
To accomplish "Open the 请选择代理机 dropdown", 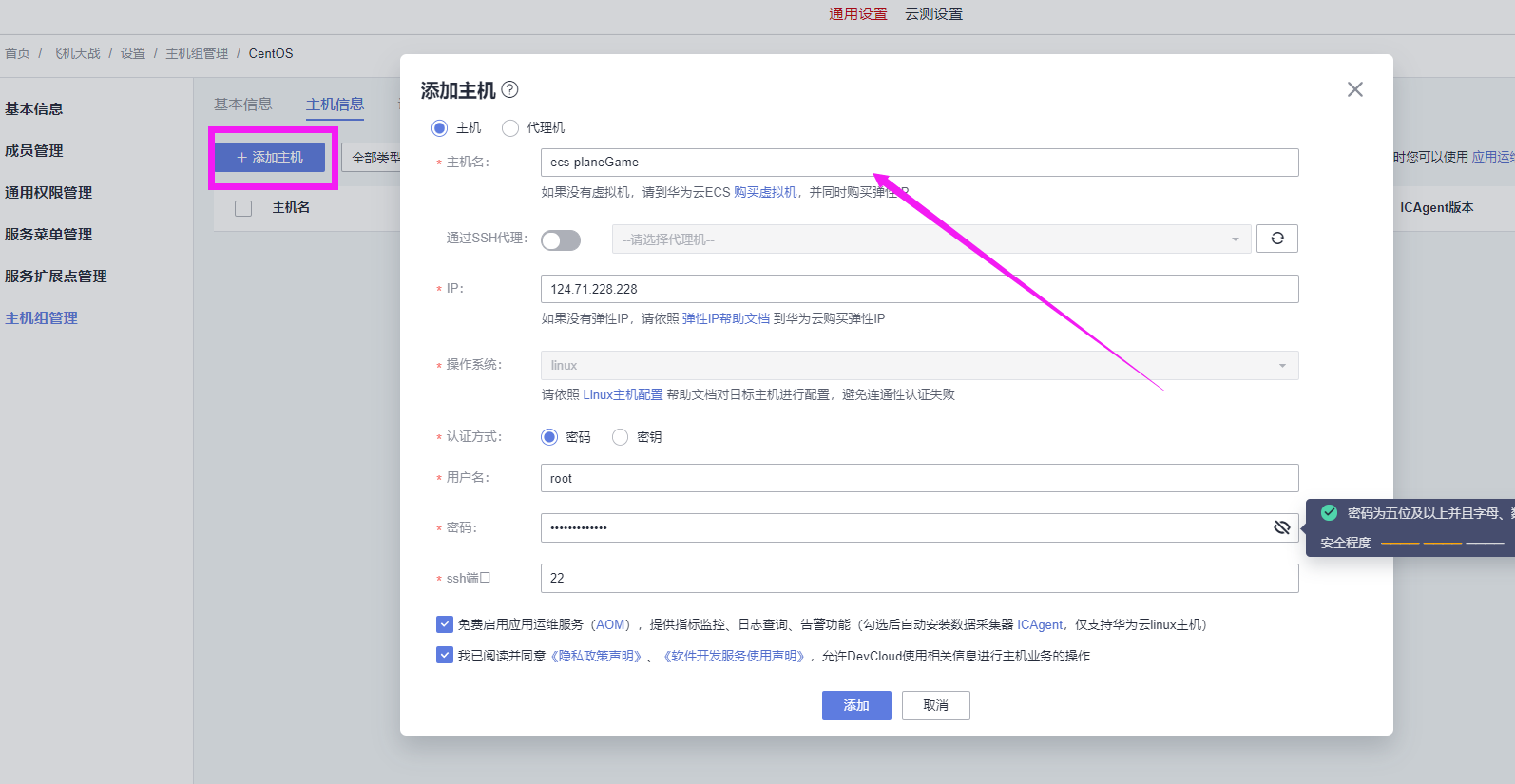I will point(931,239).
